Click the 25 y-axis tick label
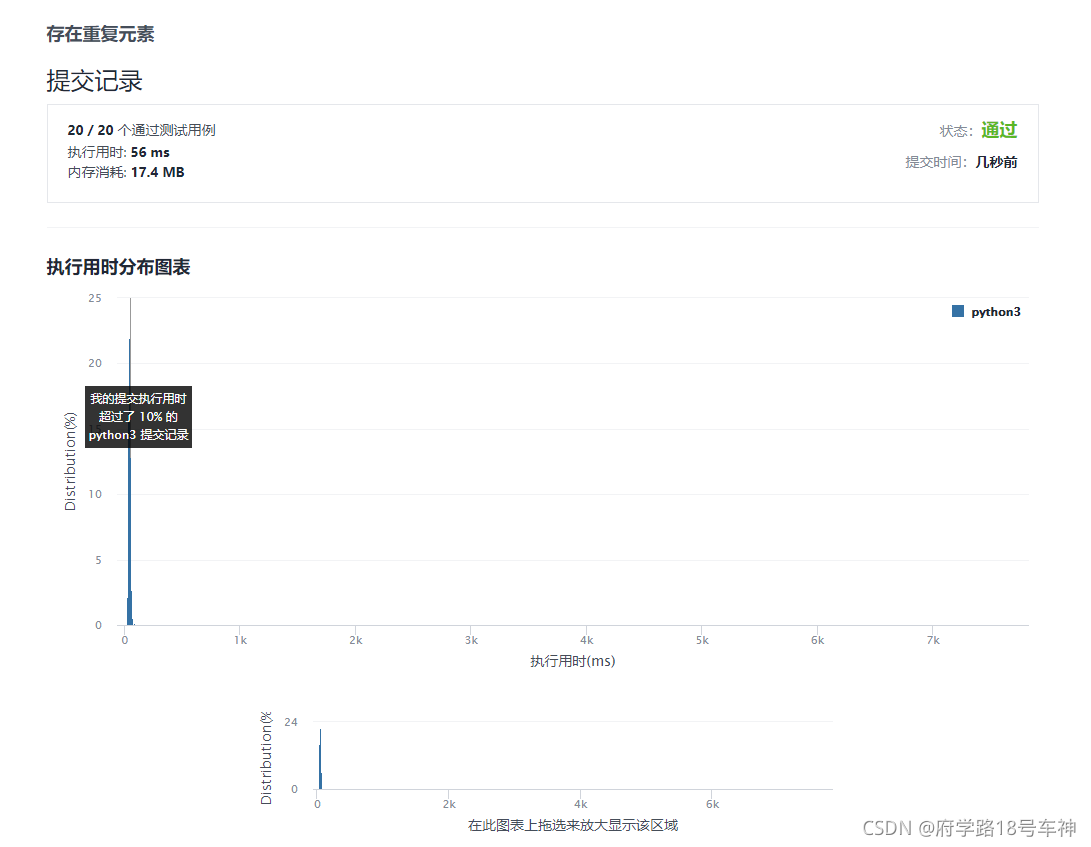Viewport: 1091px width, 847px height. tap(95, 298)
